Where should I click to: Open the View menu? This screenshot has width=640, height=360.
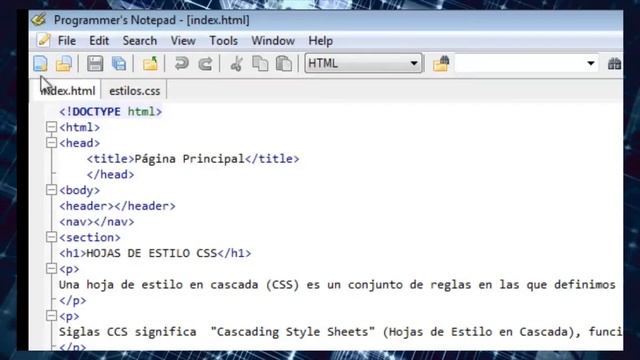coord(183,41)
